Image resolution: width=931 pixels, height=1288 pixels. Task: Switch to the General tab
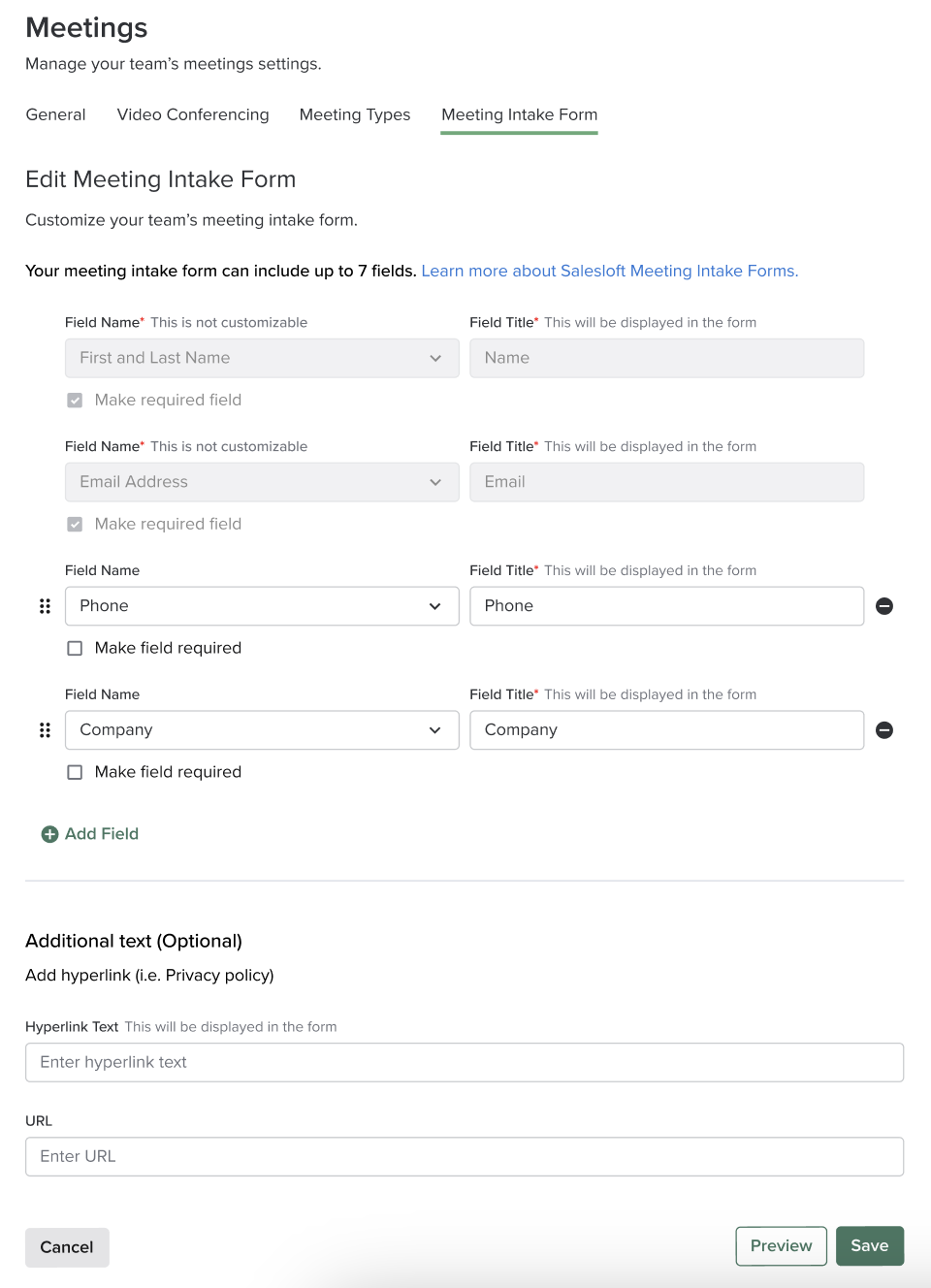pos(55,114)
